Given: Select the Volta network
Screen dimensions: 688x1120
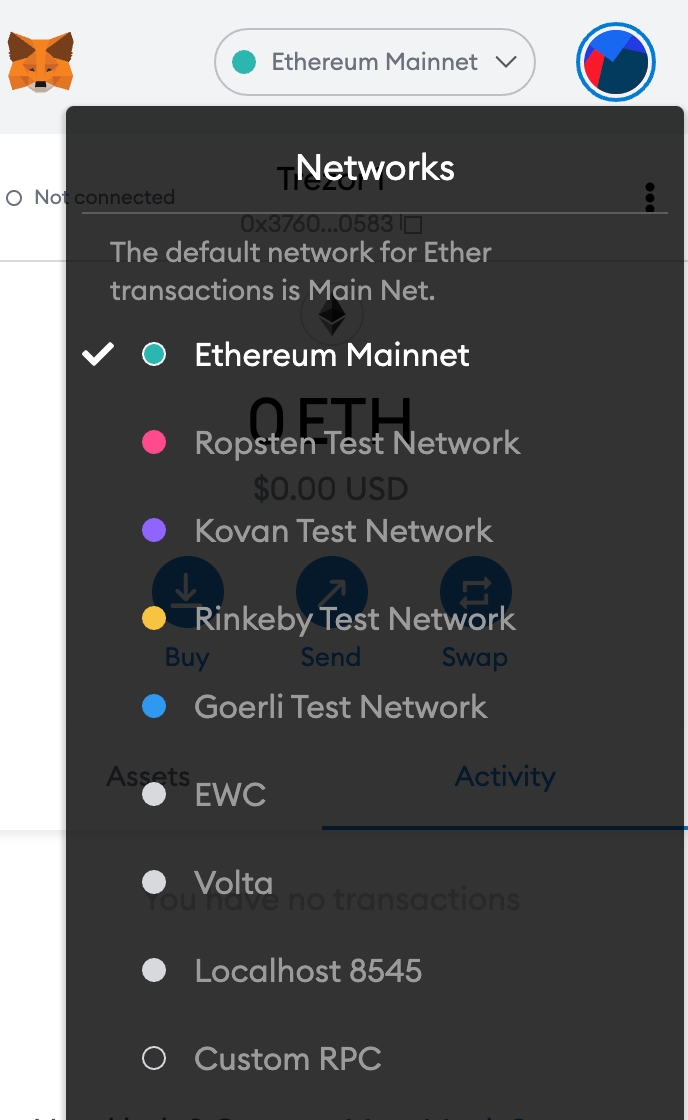Looking at the screenshot, I should pos(233,883).
